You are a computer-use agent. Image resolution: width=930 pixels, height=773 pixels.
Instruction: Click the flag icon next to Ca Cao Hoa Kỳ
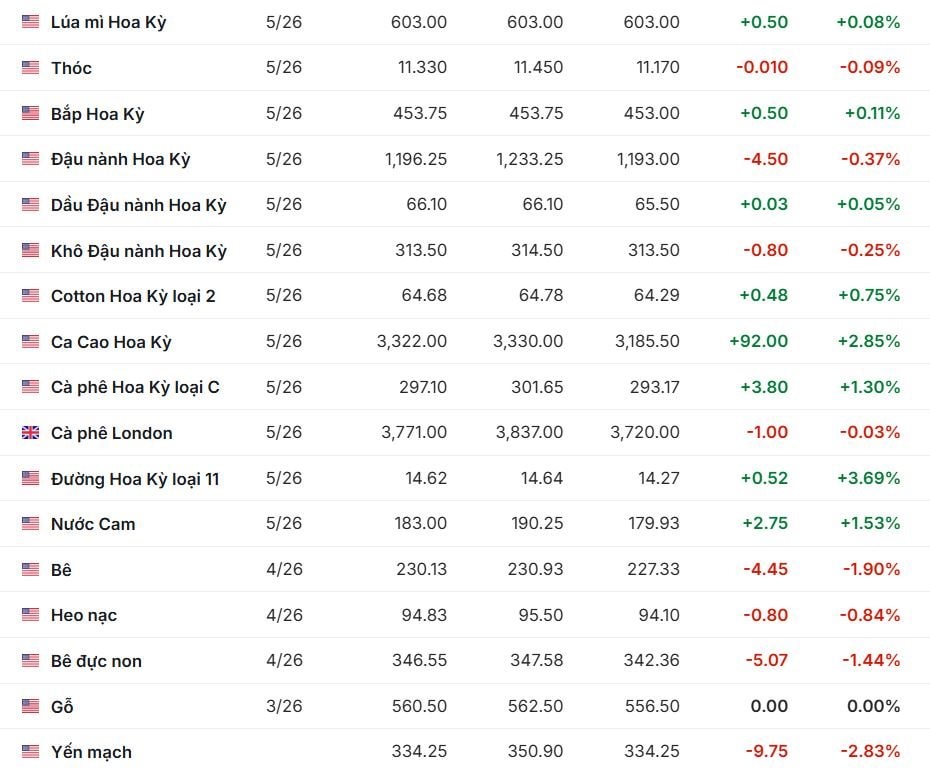(30, 342)
